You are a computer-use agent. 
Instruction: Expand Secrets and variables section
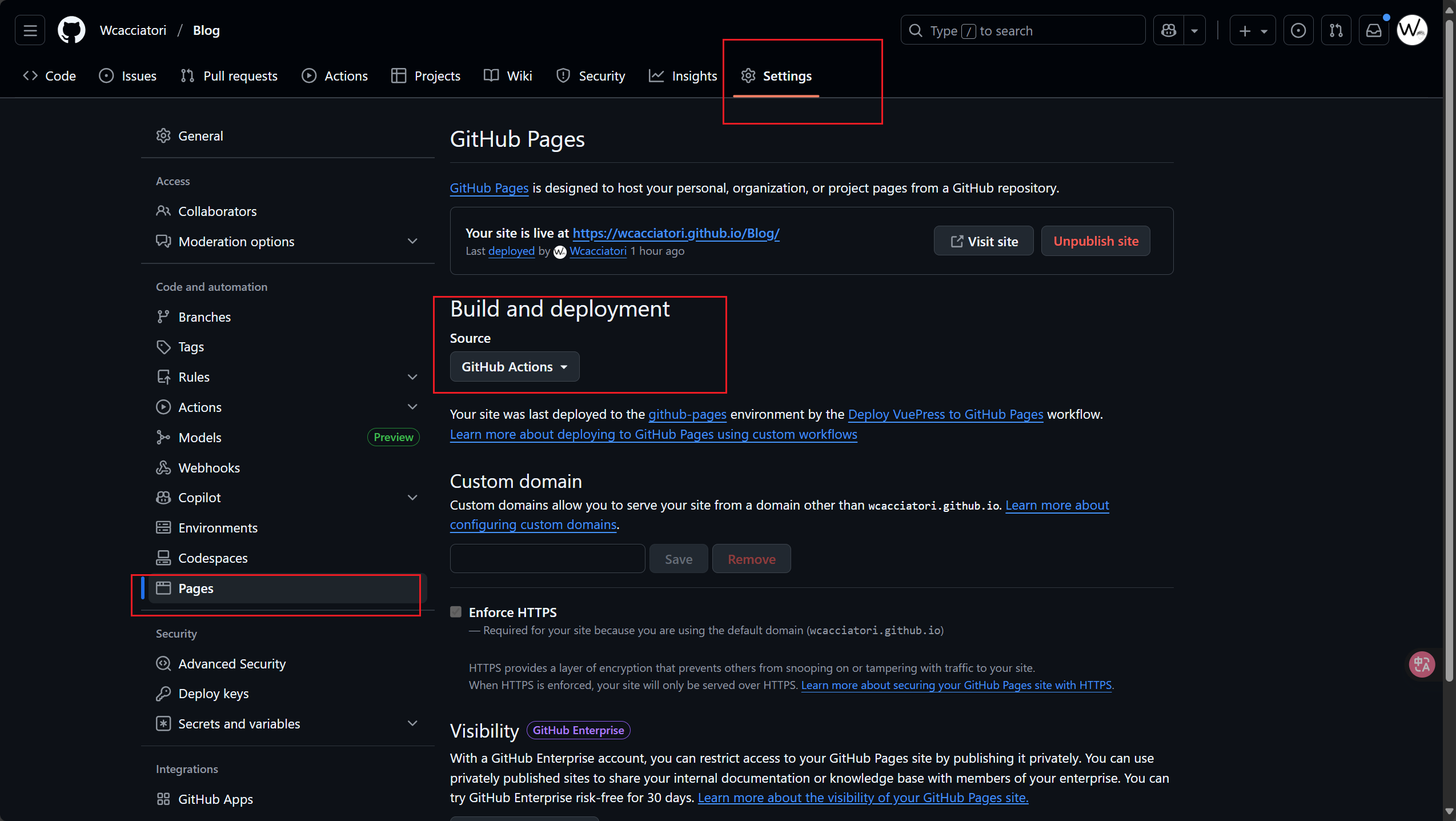click(x=412, y=723)
